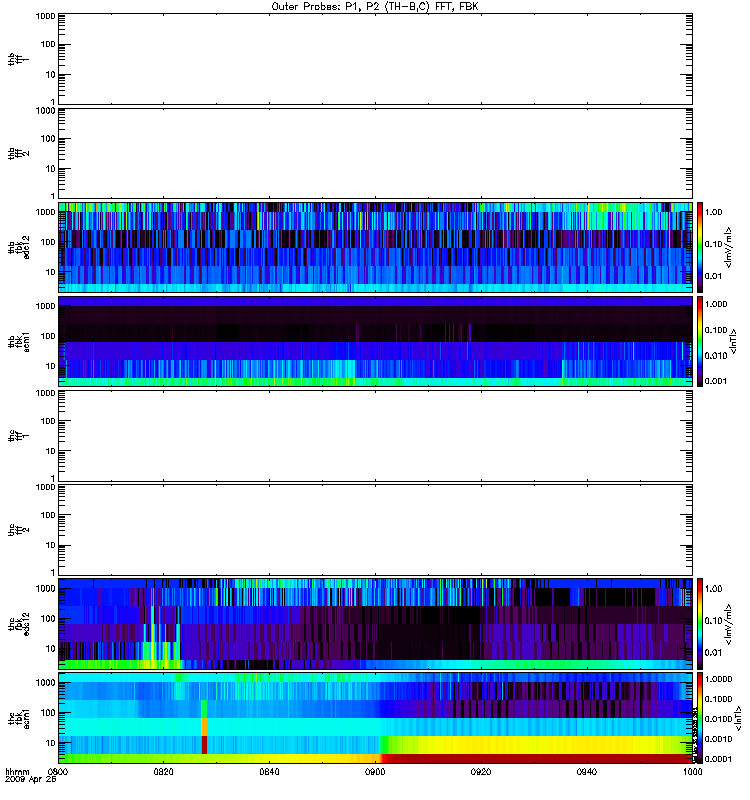
Task: Click the thc fbk edc12 spectrogram panel
Action: click(375, 624)
